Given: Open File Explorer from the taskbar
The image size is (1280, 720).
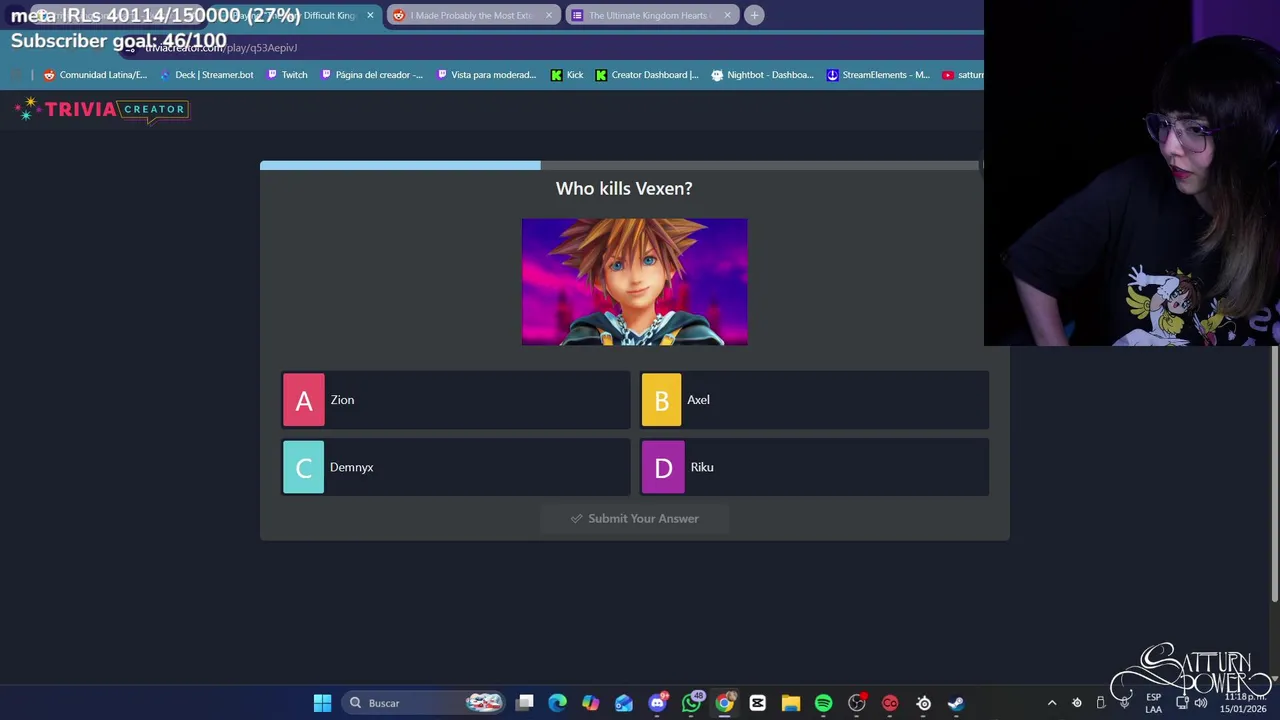Looking at the screenshot, I should click(791, 703).
